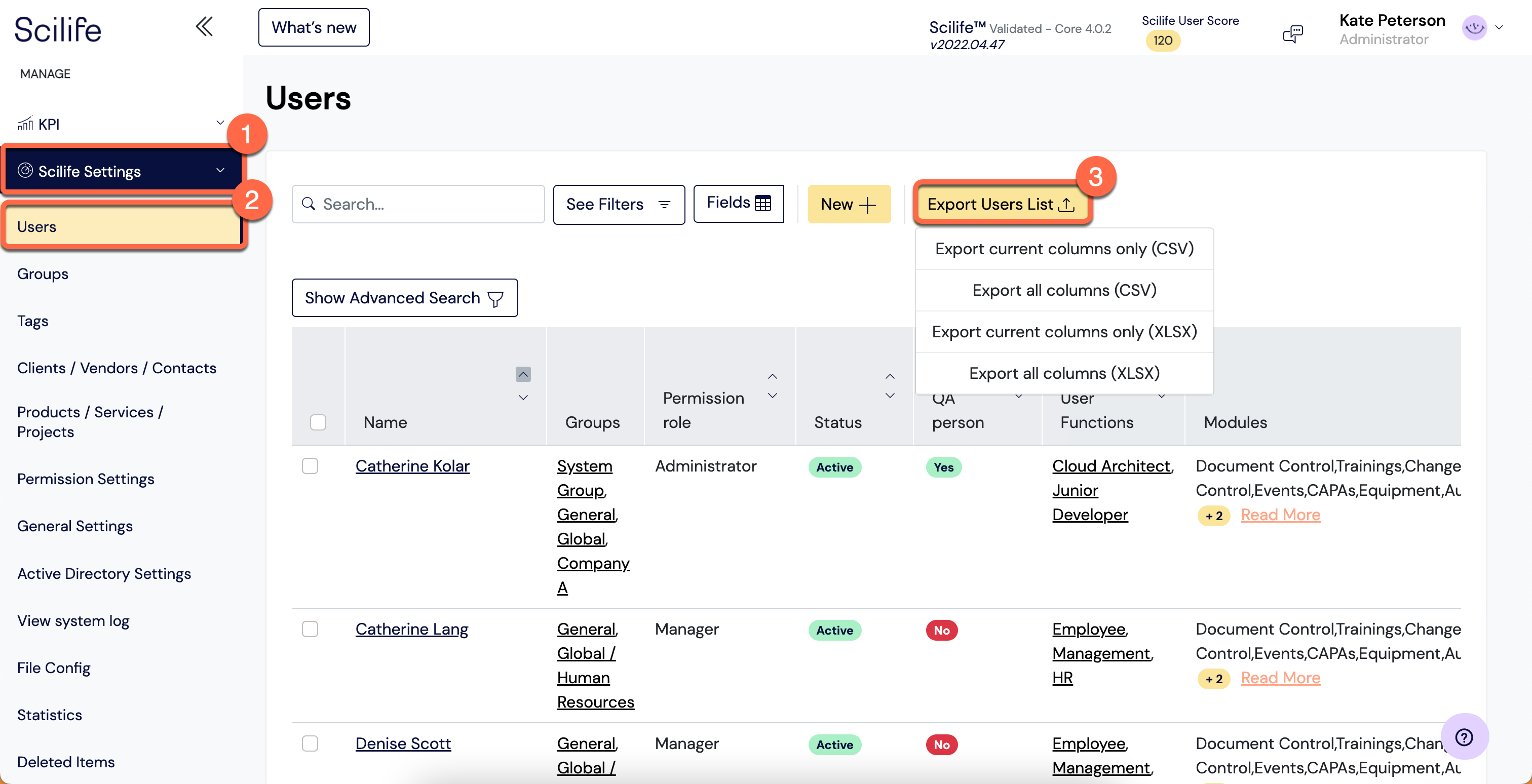Image resolution: width=1532 pixels, height=784 pixels.
Task: Click the New user button
Action: (849, 205)
